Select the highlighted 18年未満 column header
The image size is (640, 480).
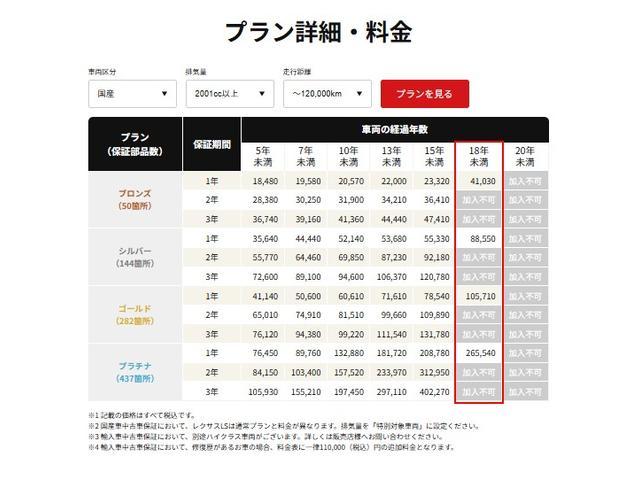pos(478,155)
